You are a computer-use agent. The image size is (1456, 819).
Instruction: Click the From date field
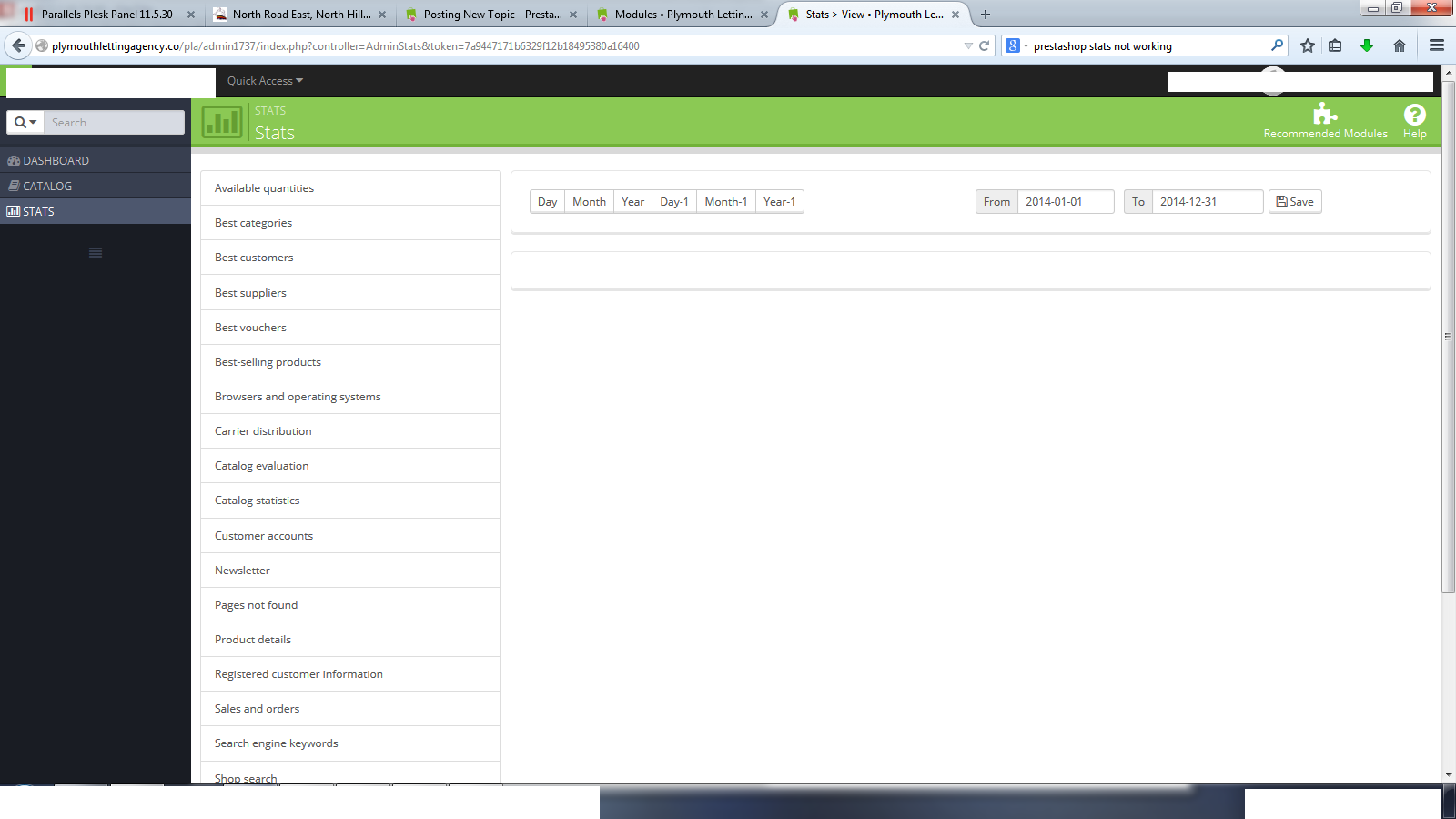point(1066,201)
